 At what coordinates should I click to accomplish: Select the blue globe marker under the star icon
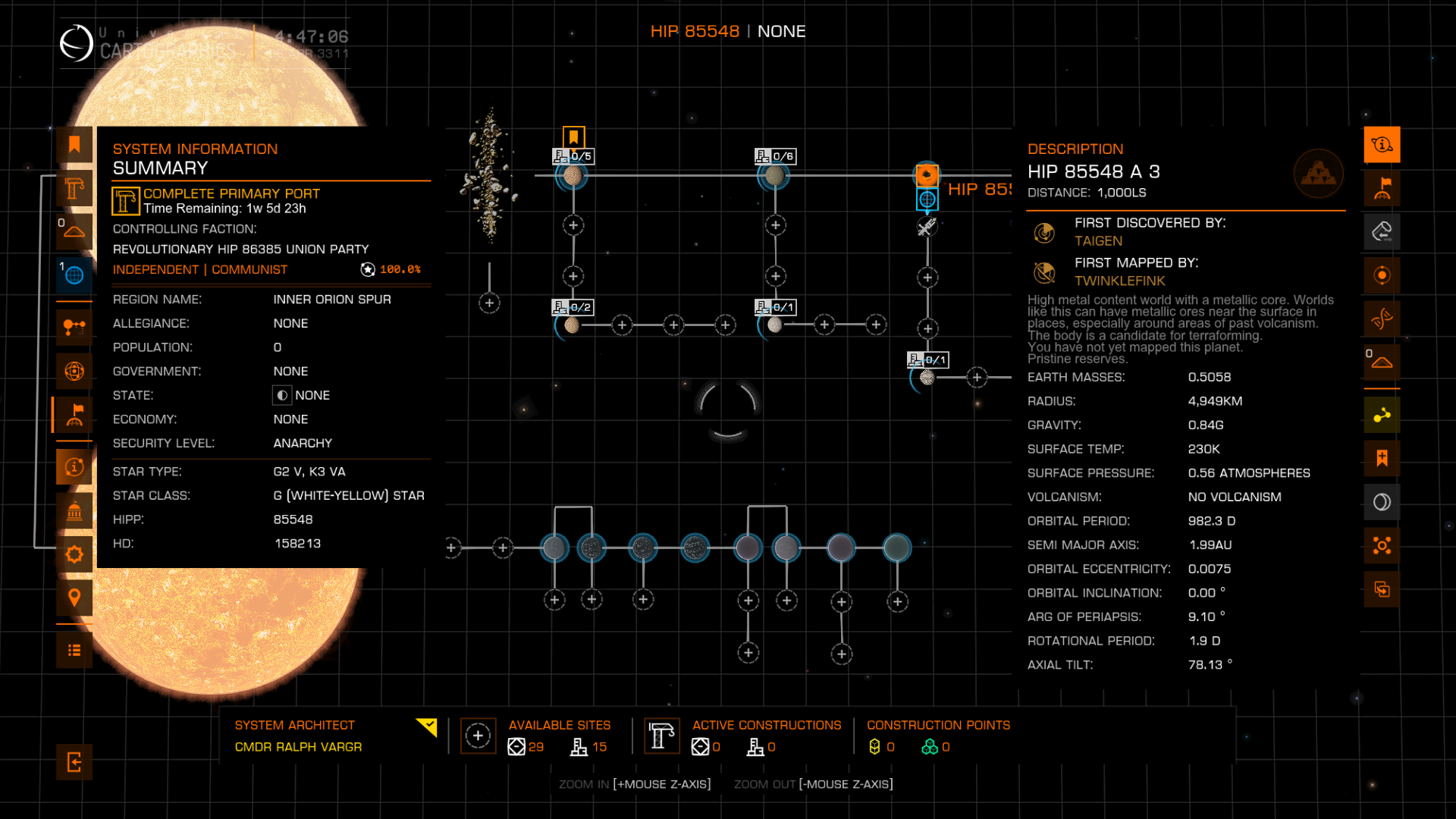pos(927,200)
